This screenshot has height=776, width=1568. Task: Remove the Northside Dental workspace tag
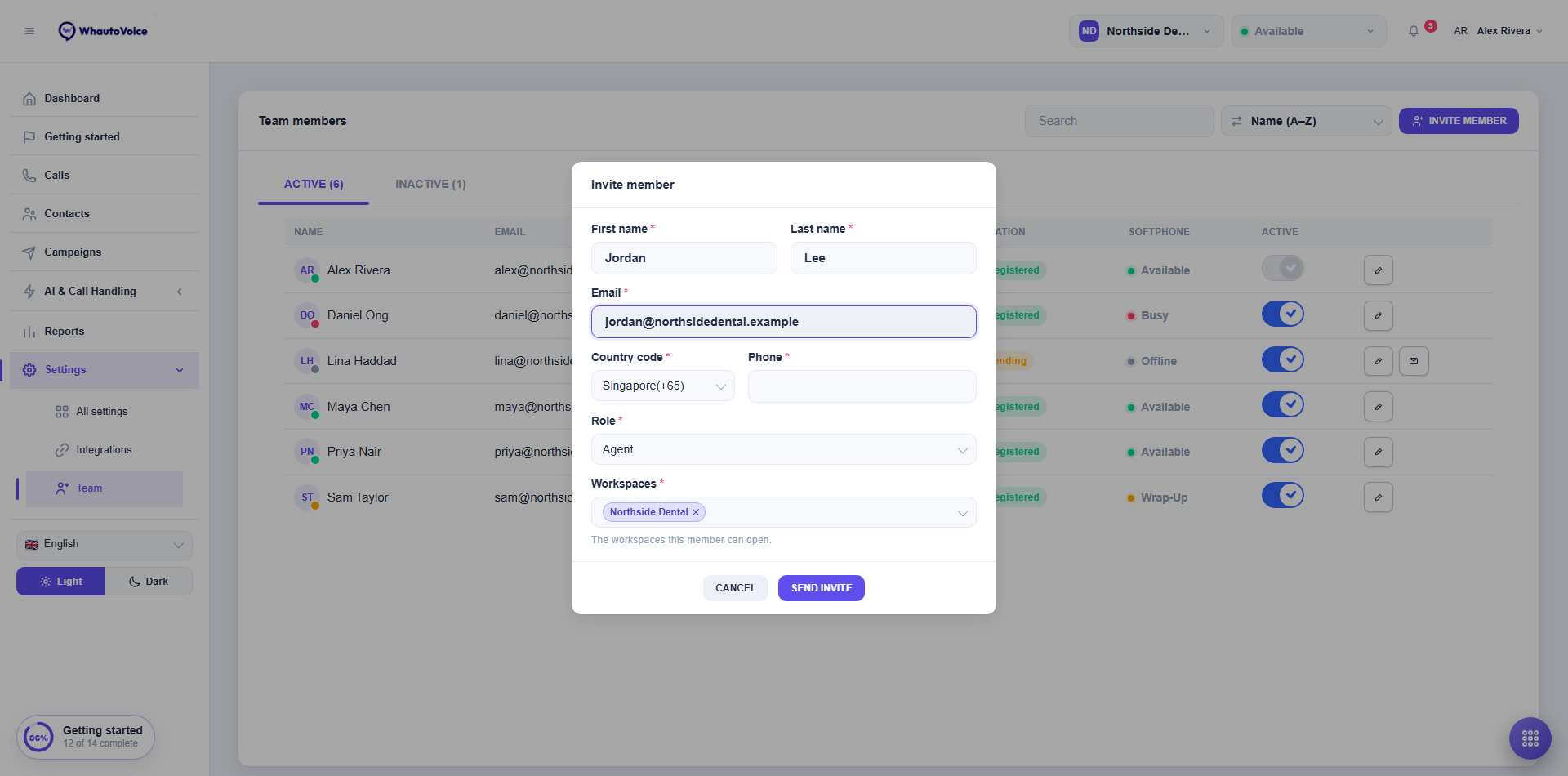coord(696,512)
